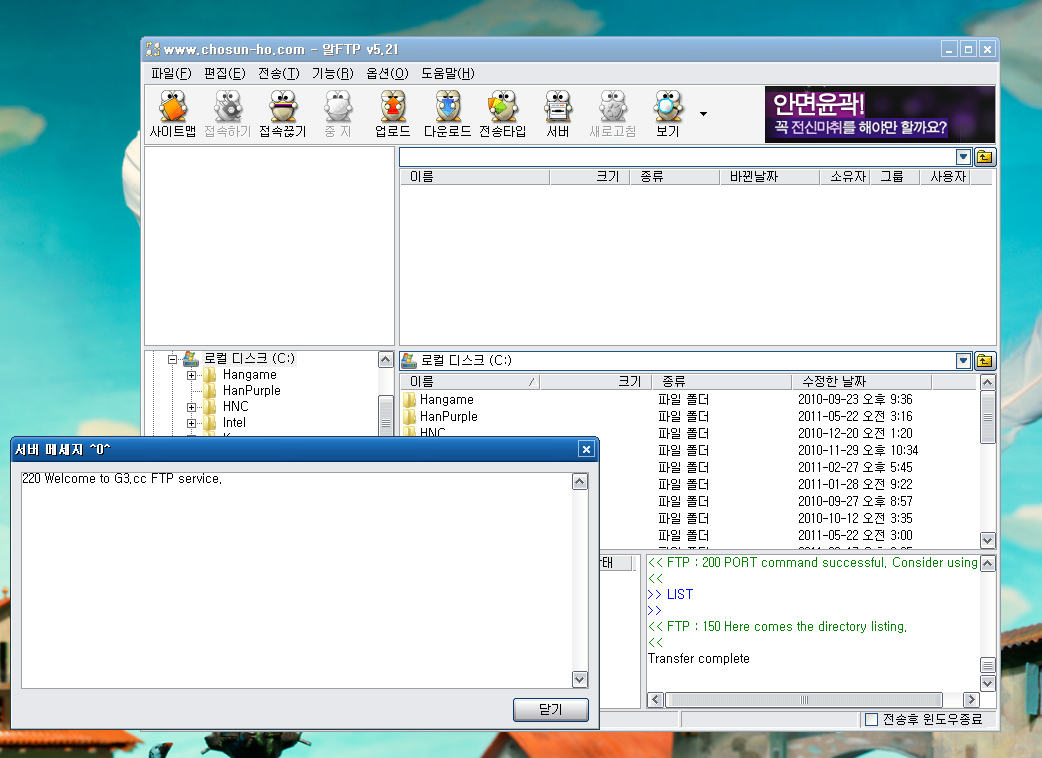
Task: Click server message scroll-down arrow
Action: (x=579, y=679)
